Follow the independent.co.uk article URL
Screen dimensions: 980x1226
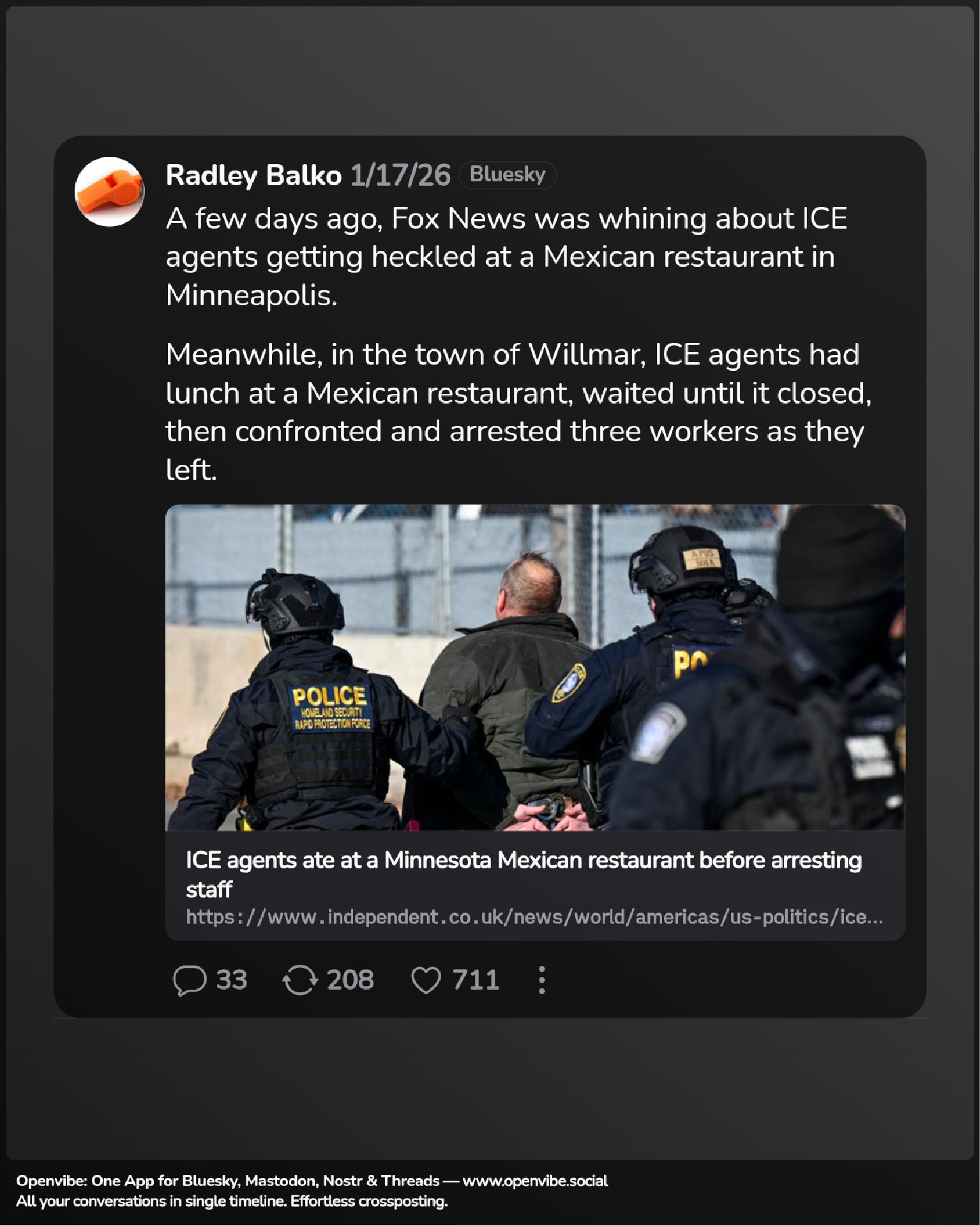[x=534, y=917]
